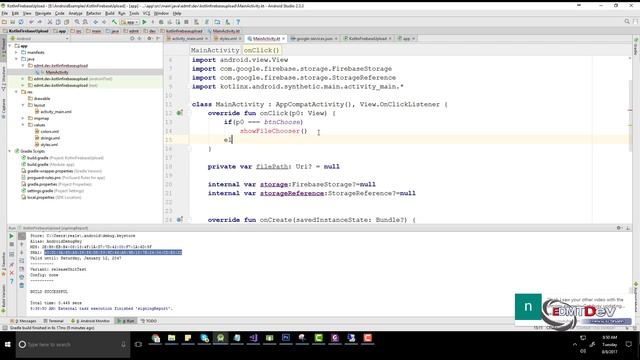Collapse the res folder node

click(17, 92)
